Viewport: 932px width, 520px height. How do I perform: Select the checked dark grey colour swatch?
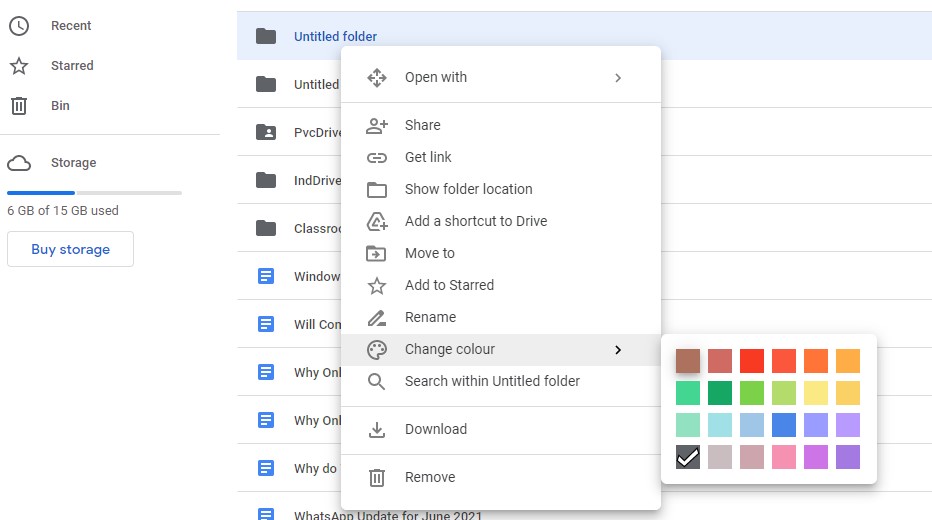coord(688,457)
